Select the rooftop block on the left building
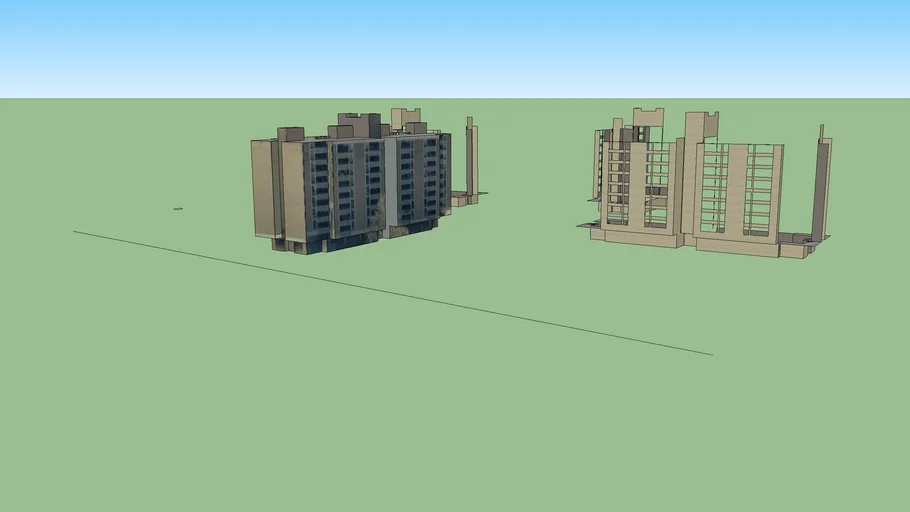The width and height of the screenshot is (910, 512). pyautogui.click(x=360, y=126)
